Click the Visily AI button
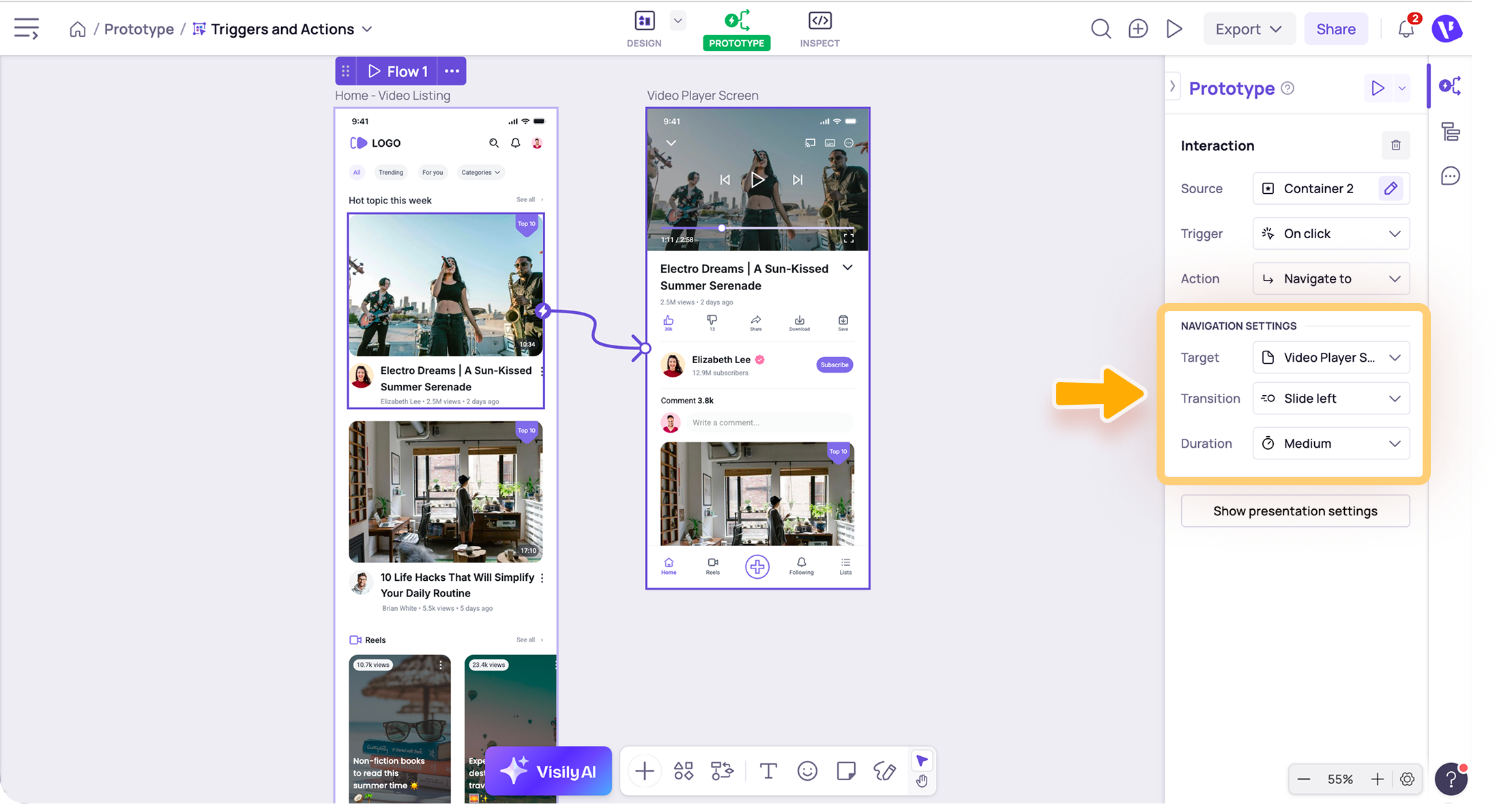This screenshot has height=804, width=1512. pyautogui.click(x=549, y=771)
